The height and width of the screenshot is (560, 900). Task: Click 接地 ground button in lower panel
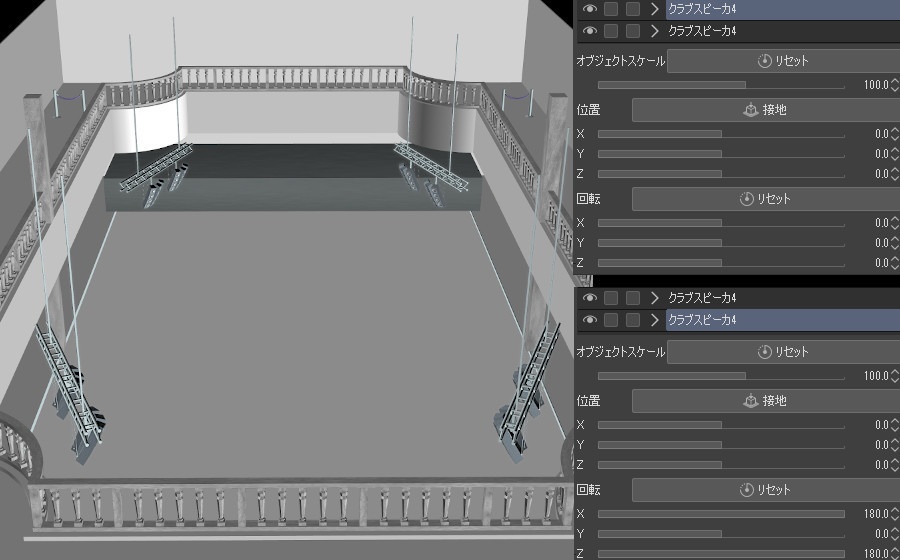tap(766, 400)
